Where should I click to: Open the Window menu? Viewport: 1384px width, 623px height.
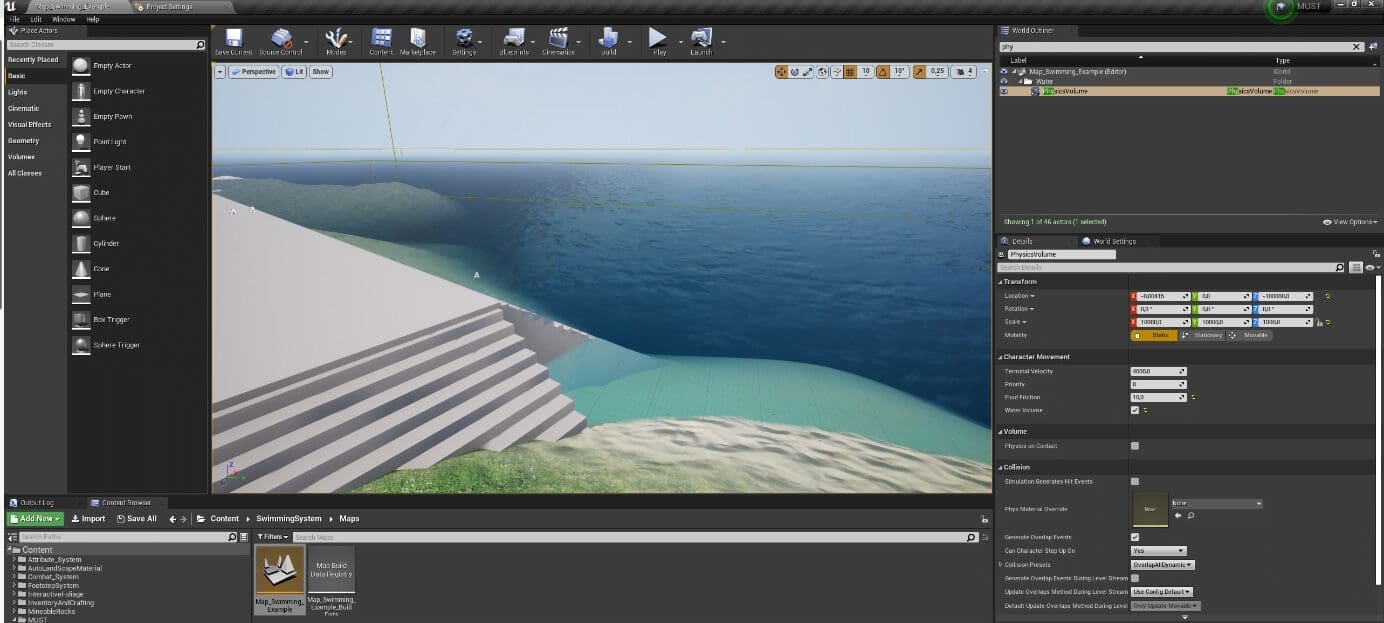click(63, 19)
